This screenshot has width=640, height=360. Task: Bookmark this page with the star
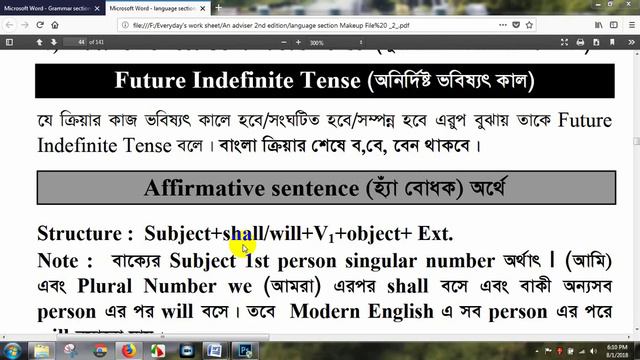(529, 25)
